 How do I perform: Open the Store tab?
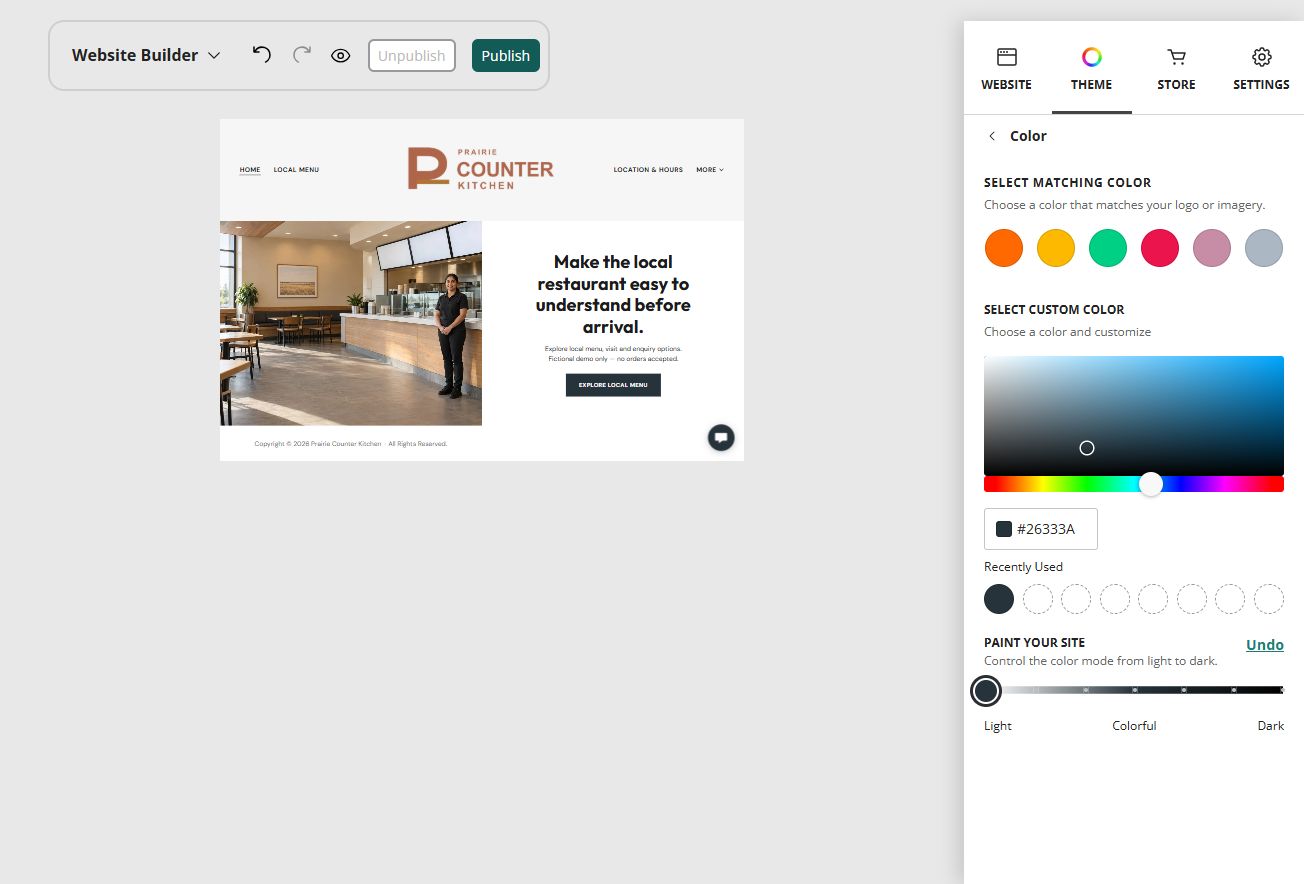pyautogui.click(x=1177, y=68)
